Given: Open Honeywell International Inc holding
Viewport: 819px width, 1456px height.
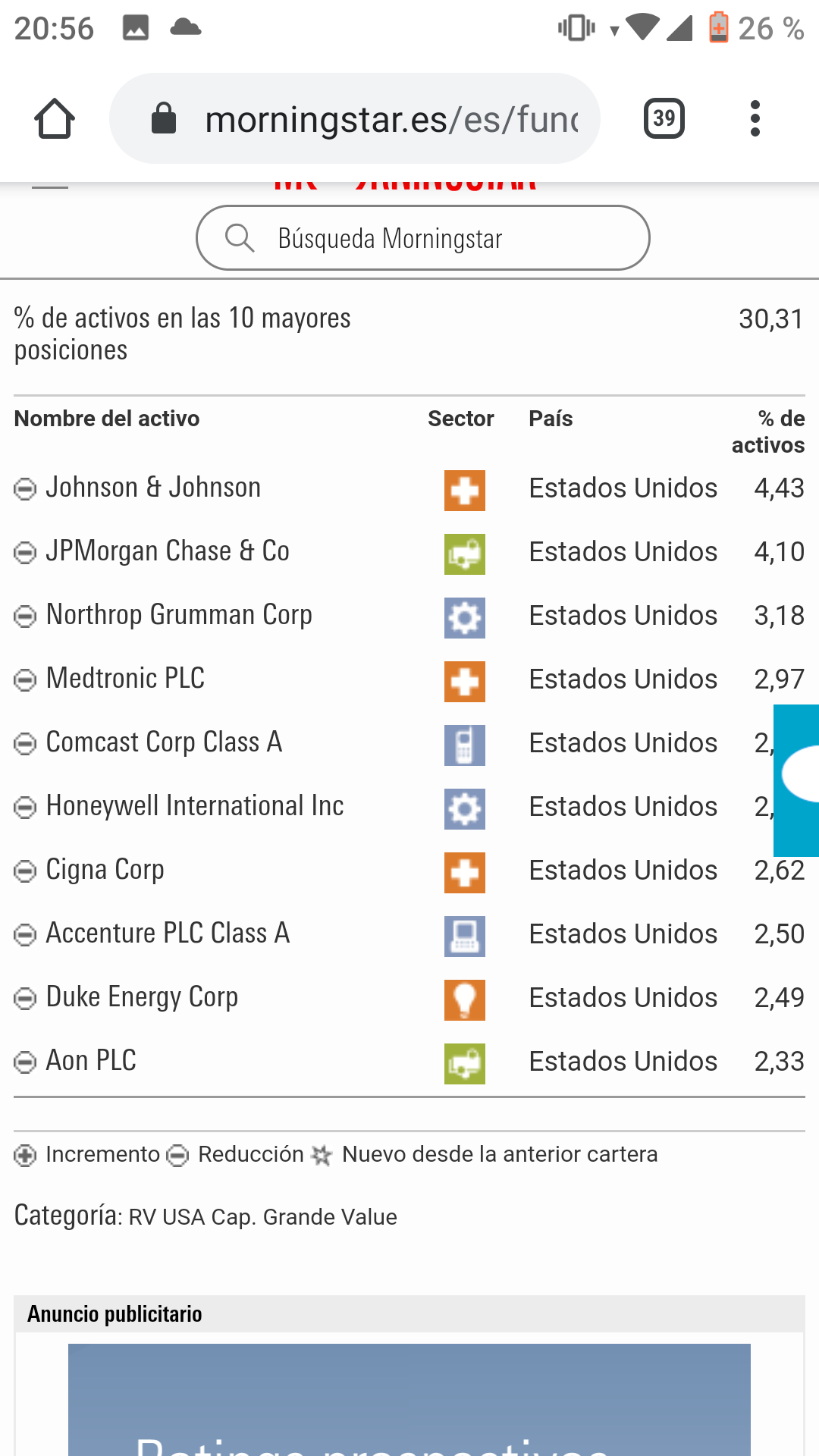Looking at the screenshot, I should [195, 806].
